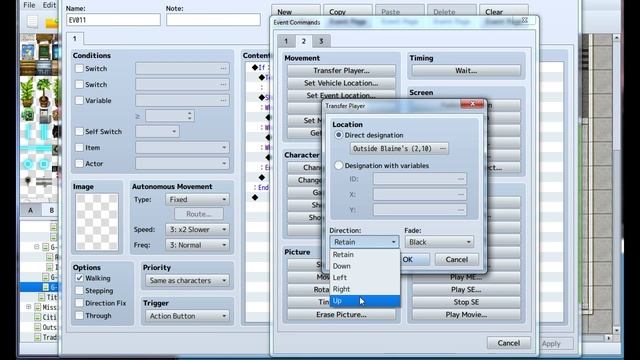The width and height of the screenshot is (640, 360).
Task: Click the Play Movie button
Action: tap(466, 315)
